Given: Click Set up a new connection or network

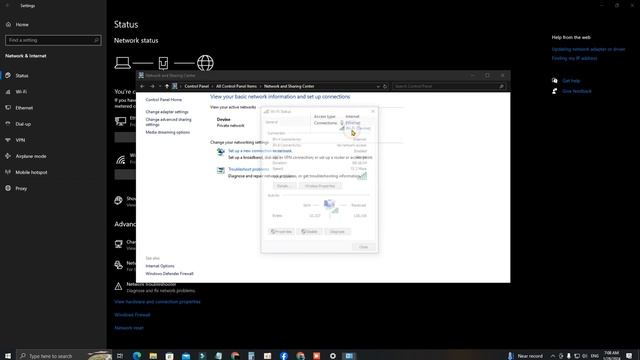Looking at the screenshot, I should pos(260,151).
